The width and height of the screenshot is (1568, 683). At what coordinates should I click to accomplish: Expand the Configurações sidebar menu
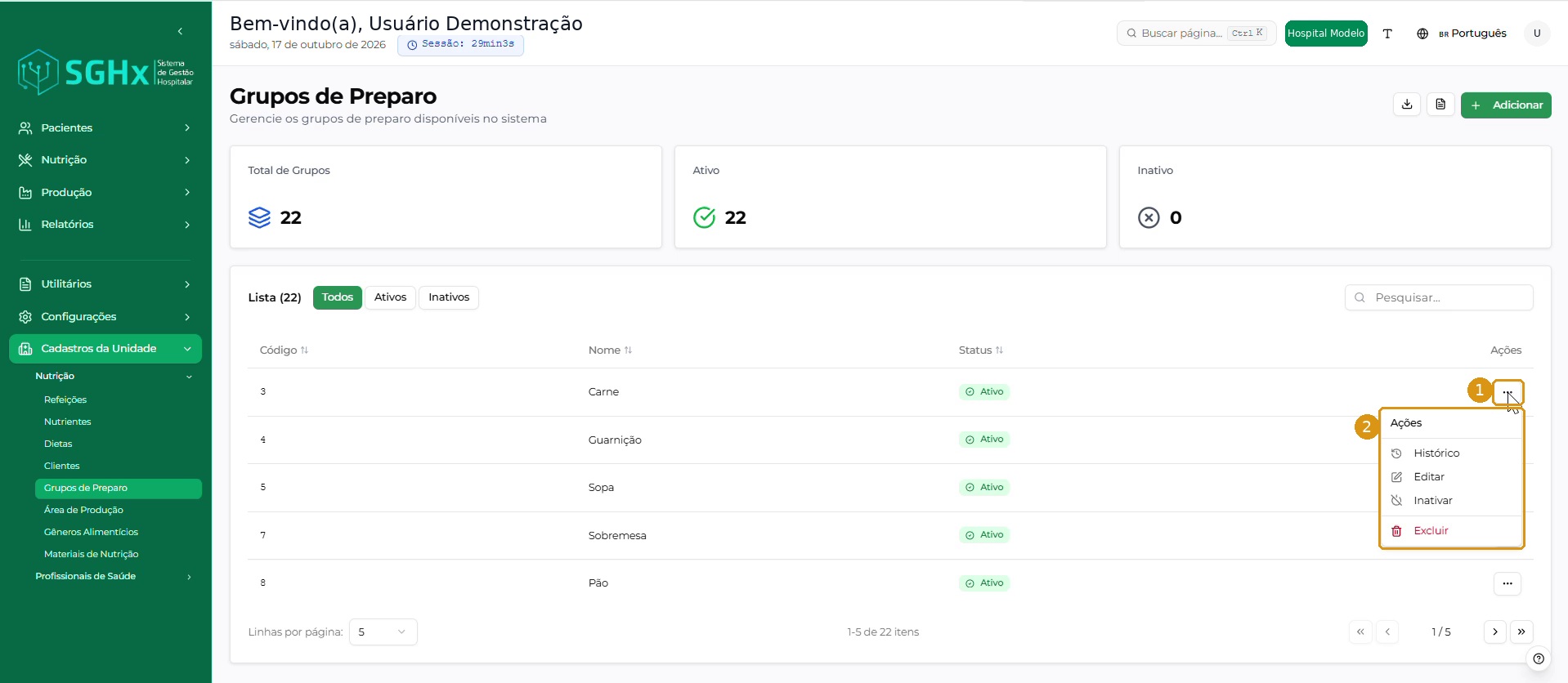[x=105, y=316]
